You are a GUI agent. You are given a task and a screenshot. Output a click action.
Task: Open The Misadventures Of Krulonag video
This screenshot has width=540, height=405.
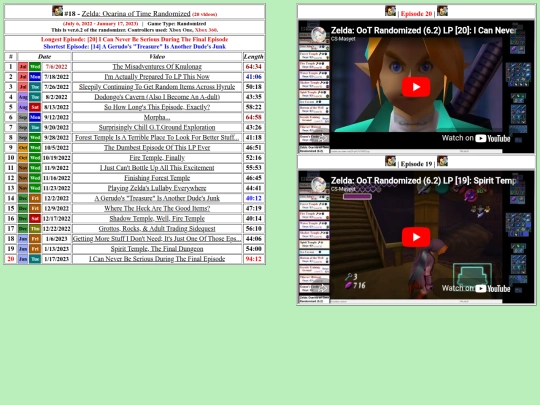pos(157,66)
